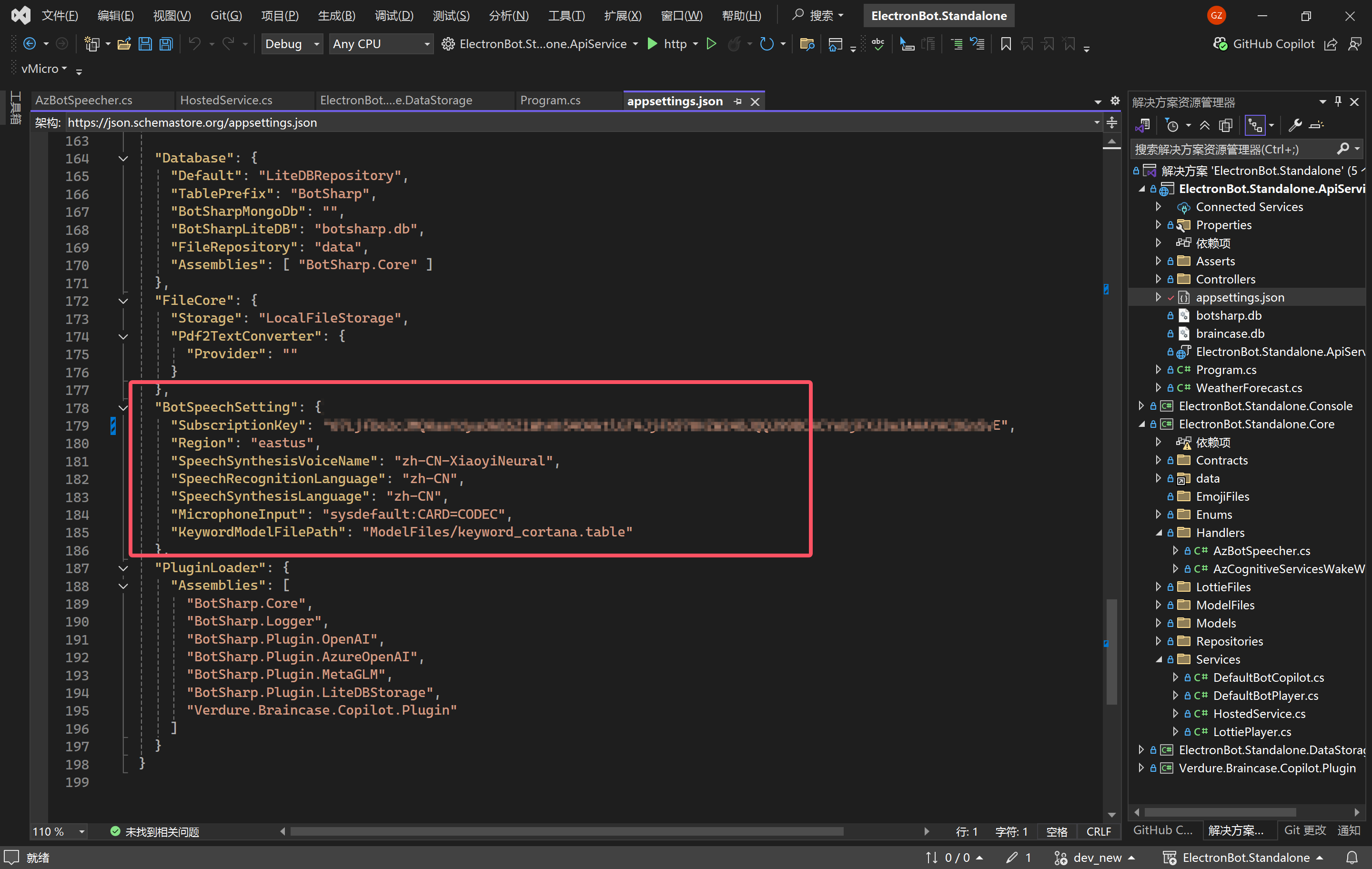Click the GitHub Copilot label button
The height and width of the screenshot is (869, 1372).
point(1273,44)
